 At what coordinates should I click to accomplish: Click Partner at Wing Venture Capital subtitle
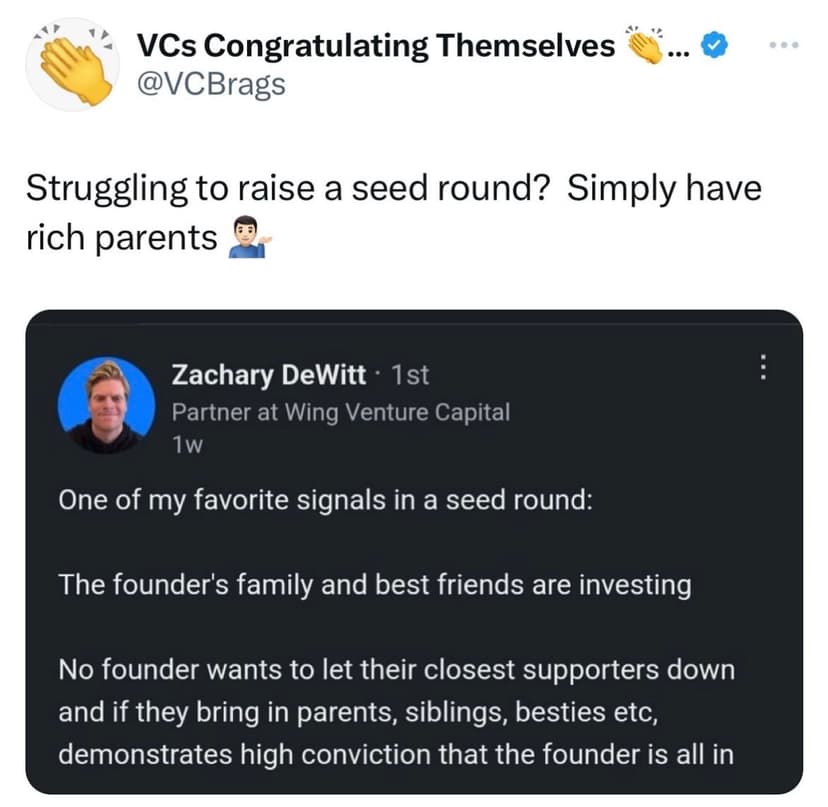tap(341, 411)
